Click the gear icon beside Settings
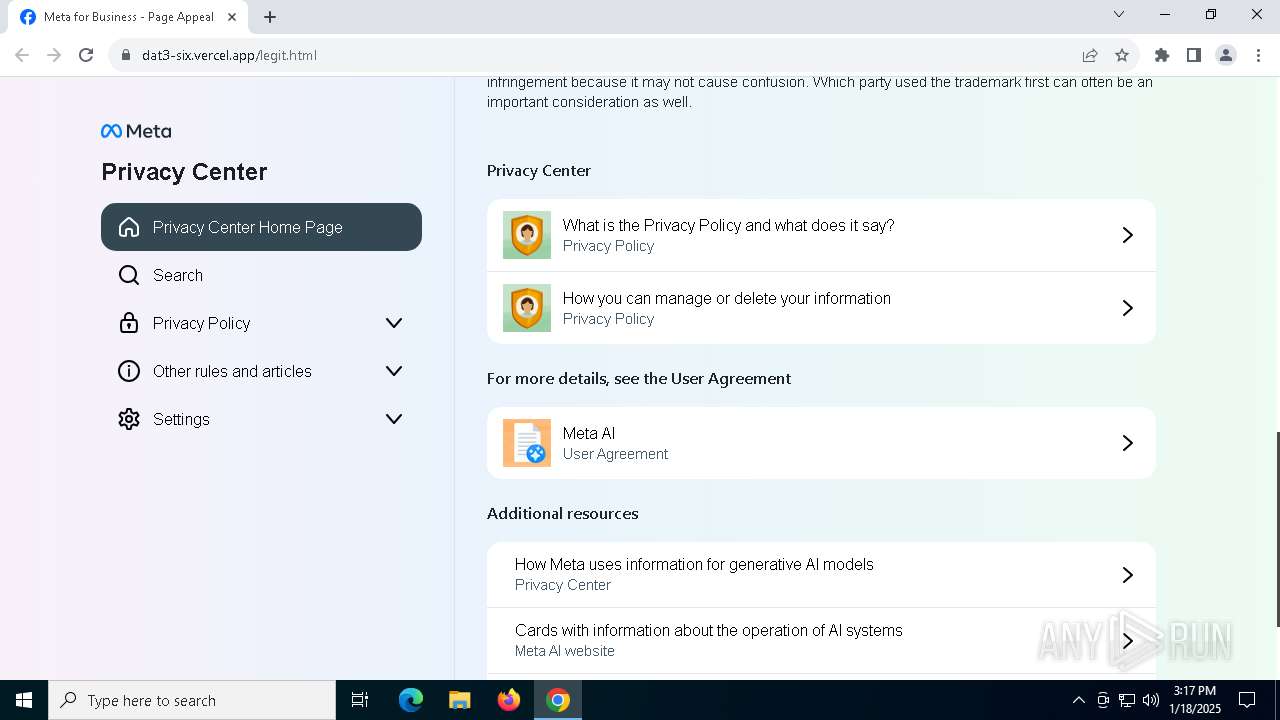The width and height of the screenshot is (1280, 720). click(x=129, y=419)
